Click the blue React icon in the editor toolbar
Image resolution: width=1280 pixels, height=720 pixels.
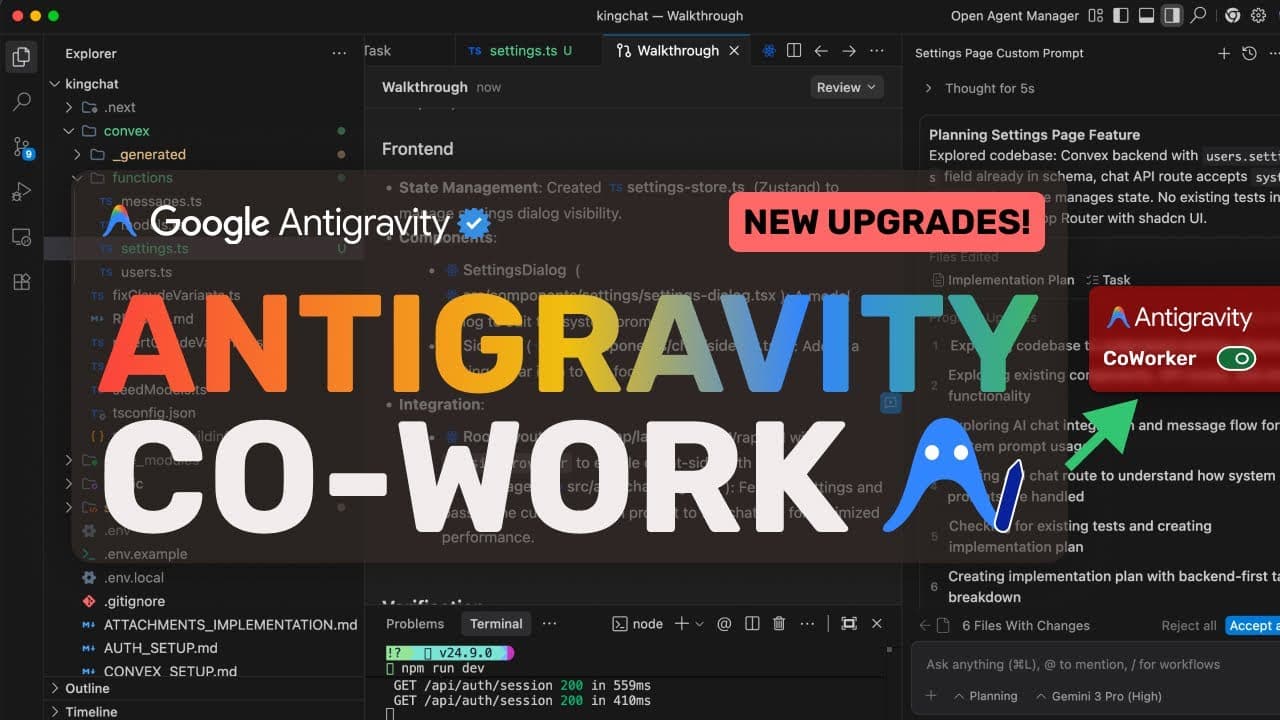[769, 51]
